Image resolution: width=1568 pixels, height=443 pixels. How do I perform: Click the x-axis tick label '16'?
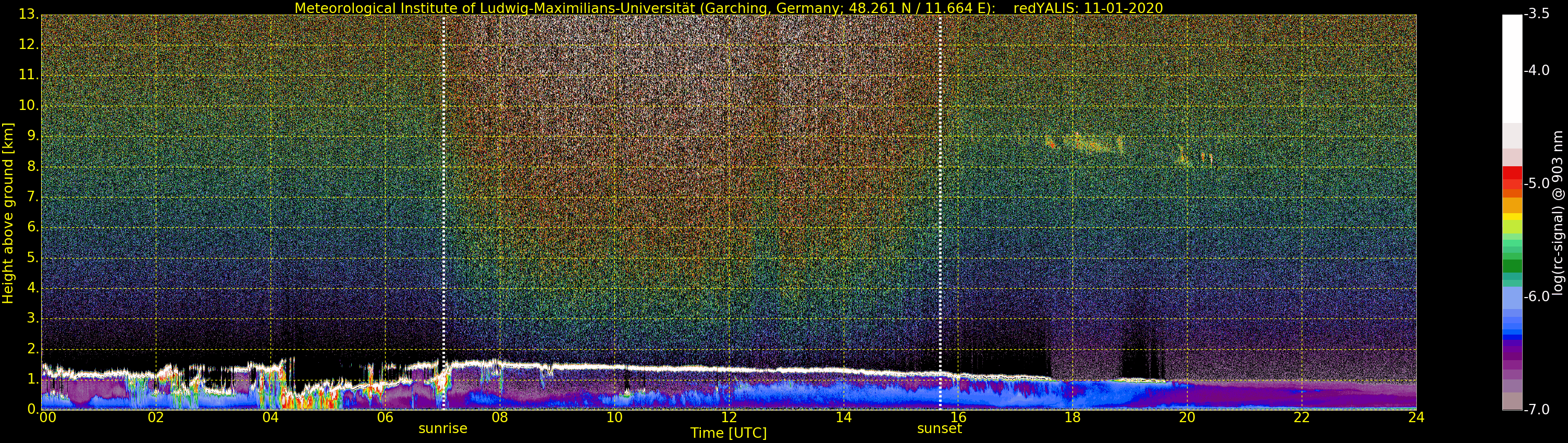point(958,417)
